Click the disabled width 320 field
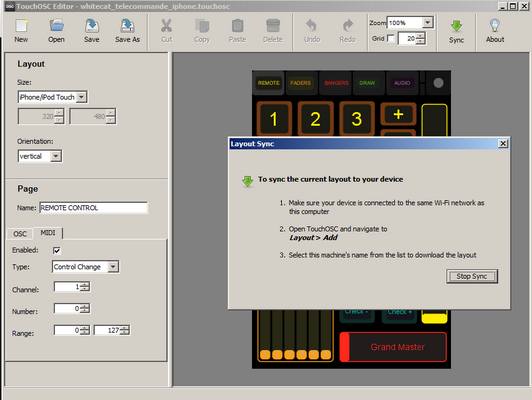Viewport: 532px width, 400px height. [41, 116]
